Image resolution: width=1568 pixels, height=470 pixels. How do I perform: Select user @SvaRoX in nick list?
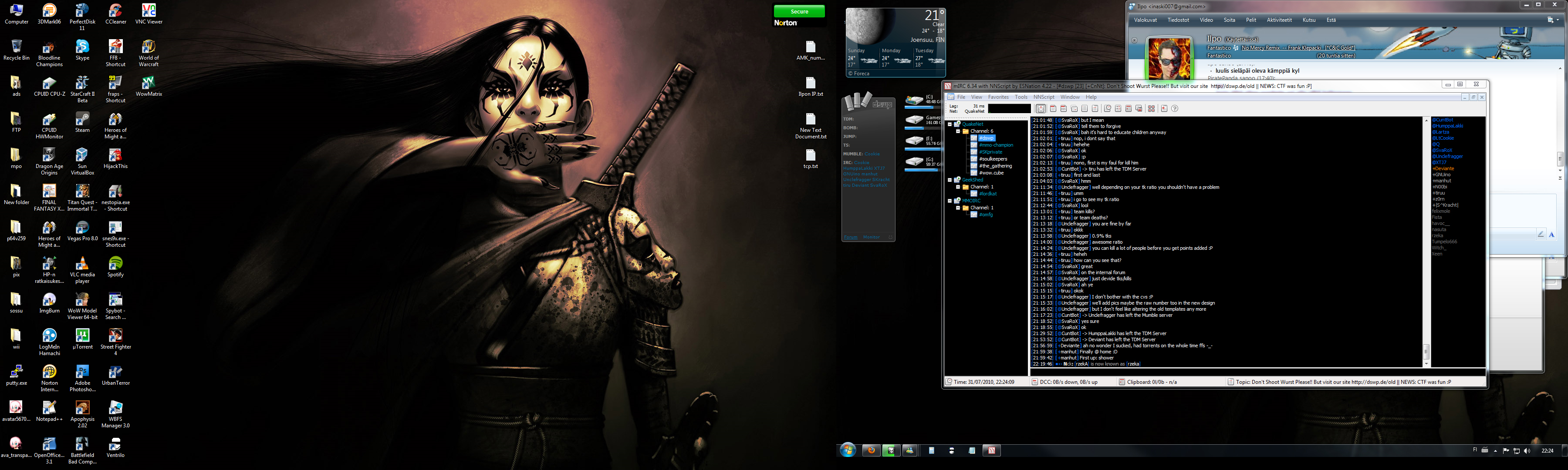(x=1442, y=150)
